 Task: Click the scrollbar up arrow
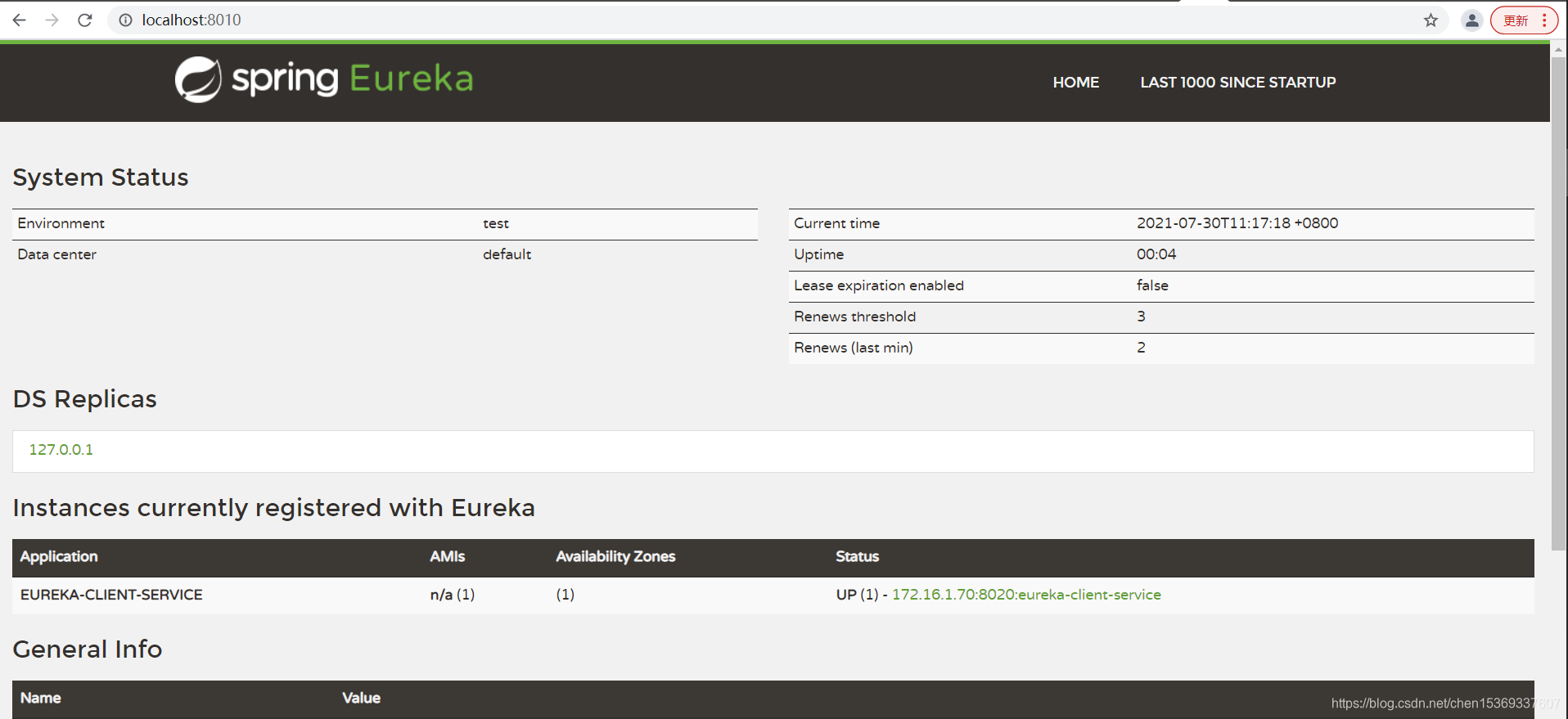point(1558,49)
